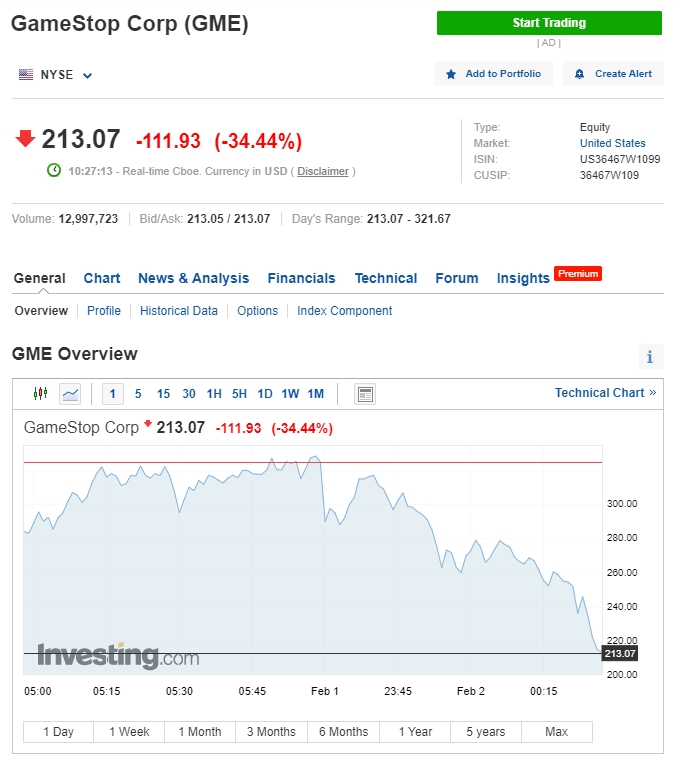Viewport: 673px width, 760px height.
Task: Select 1M chart interval
Action: click(x=316, y=394)
